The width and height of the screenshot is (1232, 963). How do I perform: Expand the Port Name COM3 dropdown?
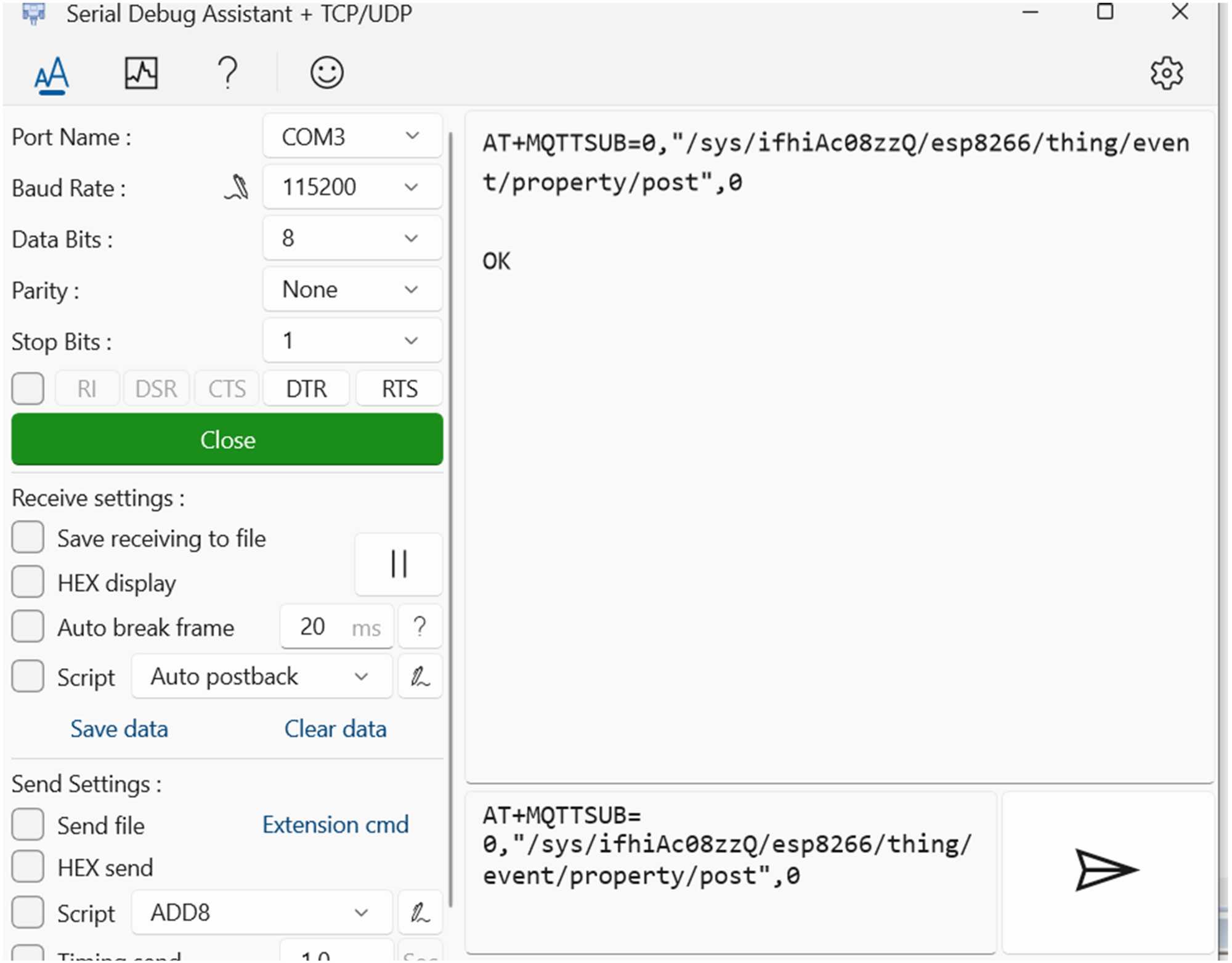tap(352, 136)
